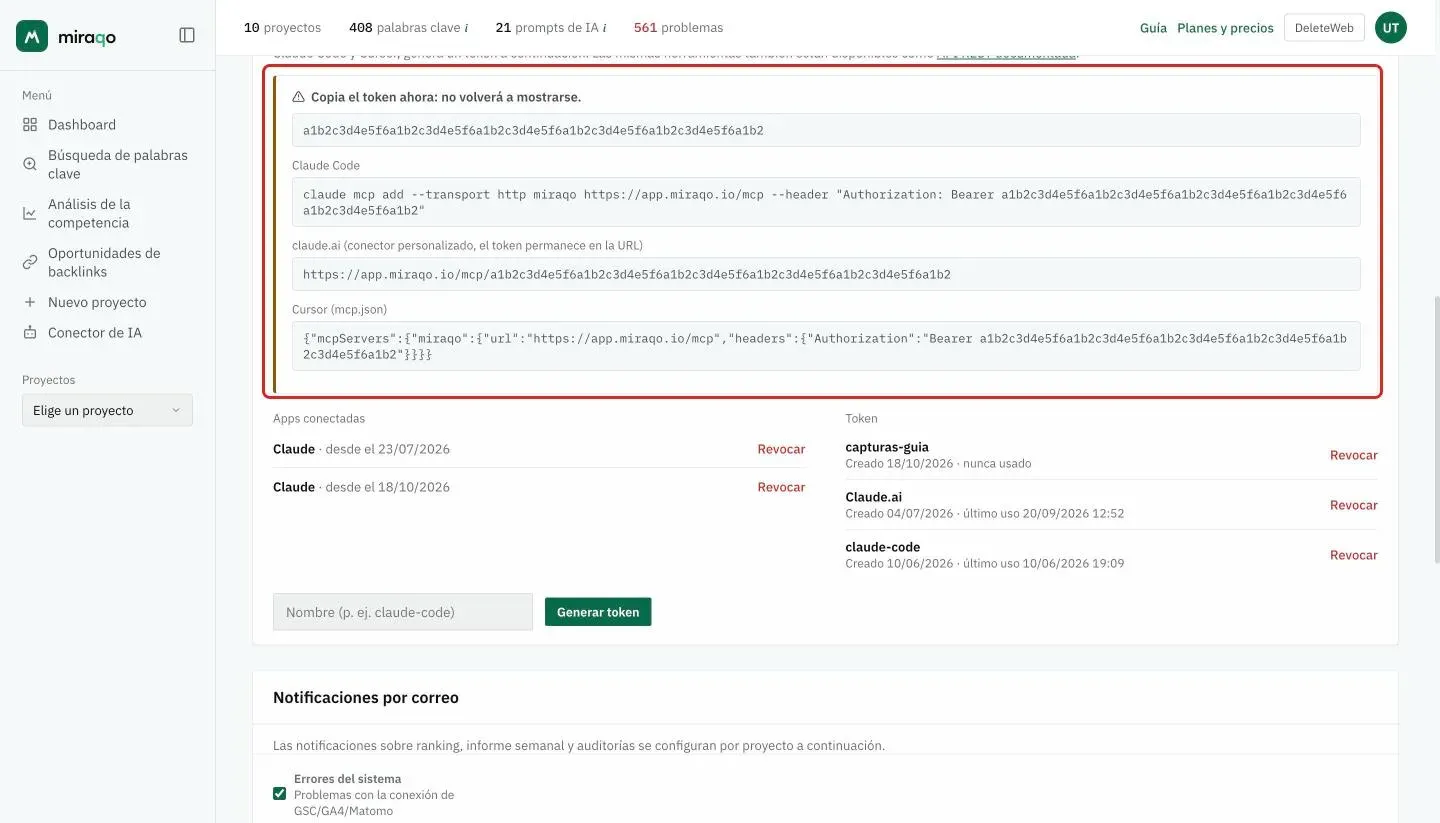Revoke the Claude app connected since 23/07/2026
Screen dimensions: 1440x823
[x=781, y=449]
